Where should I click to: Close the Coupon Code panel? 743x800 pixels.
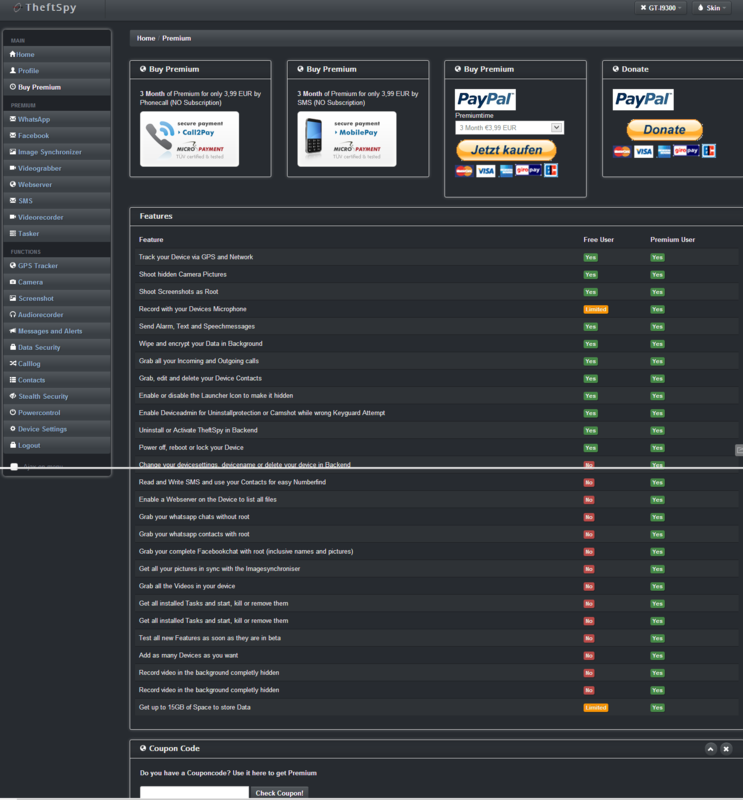(x=726, y=748)
